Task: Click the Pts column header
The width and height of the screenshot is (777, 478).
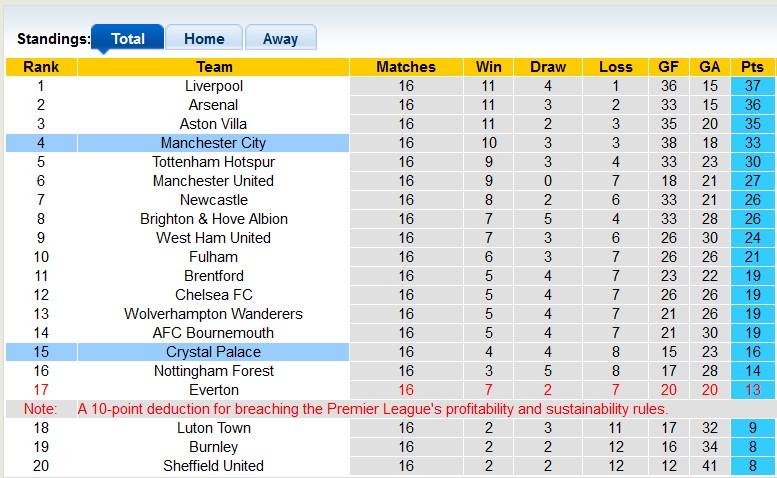Action: pyautogui.click(x=752, y=67)
